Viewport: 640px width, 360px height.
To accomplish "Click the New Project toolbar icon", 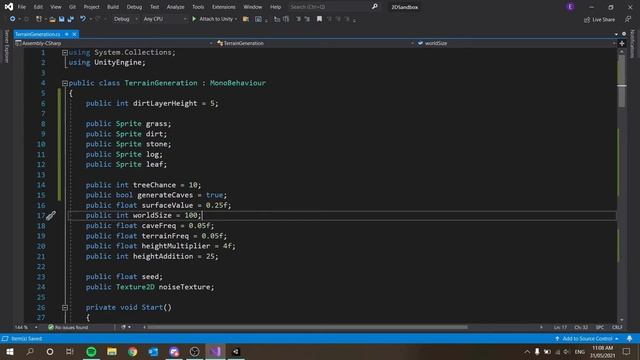I will 39,19.
